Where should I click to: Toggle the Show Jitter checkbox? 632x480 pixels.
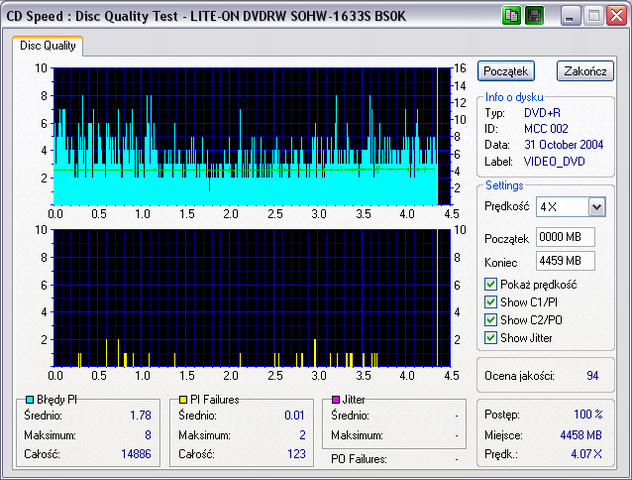(491, 338)
